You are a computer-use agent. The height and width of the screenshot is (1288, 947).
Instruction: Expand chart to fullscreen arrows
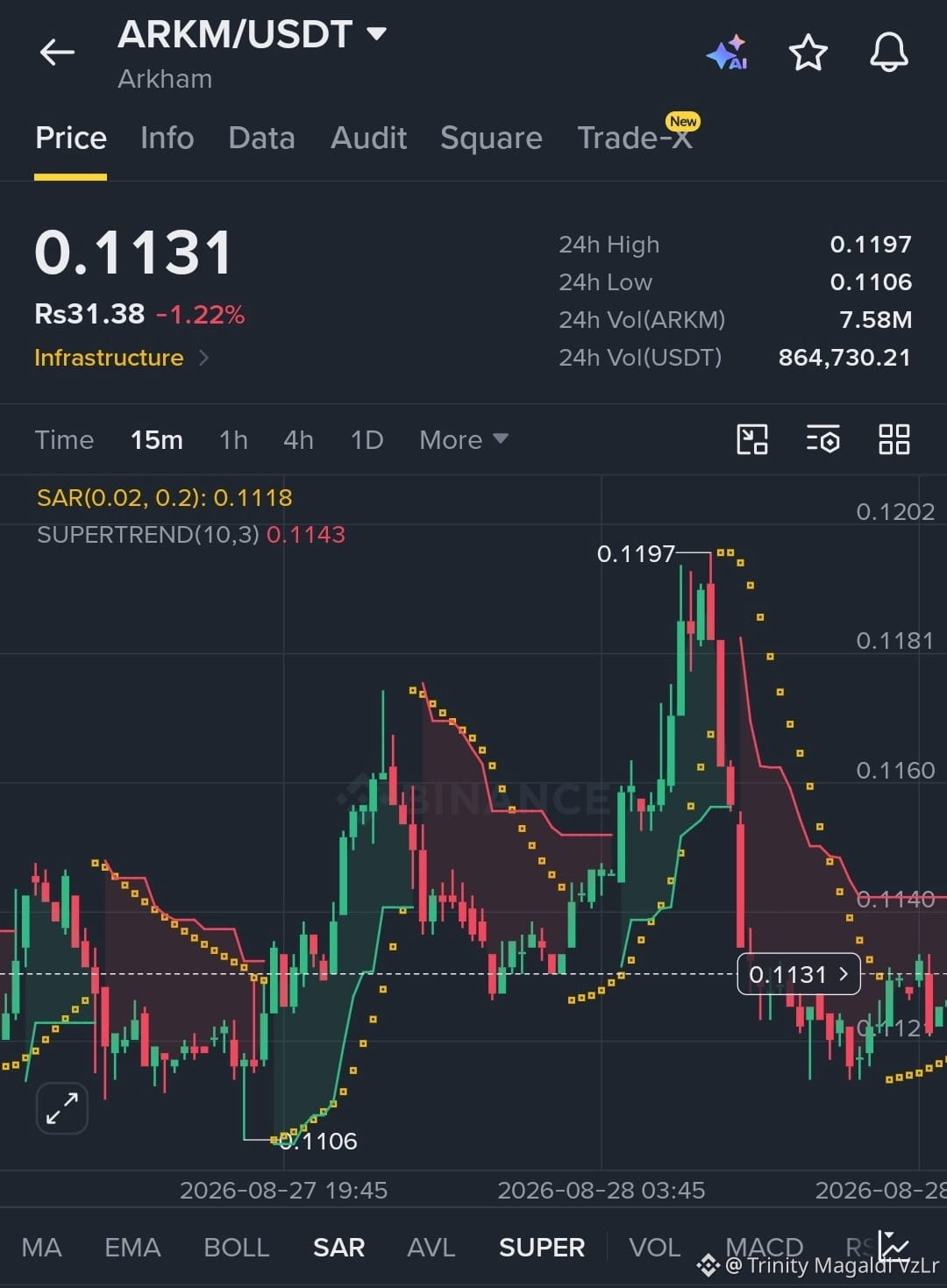coord(62,1108)
